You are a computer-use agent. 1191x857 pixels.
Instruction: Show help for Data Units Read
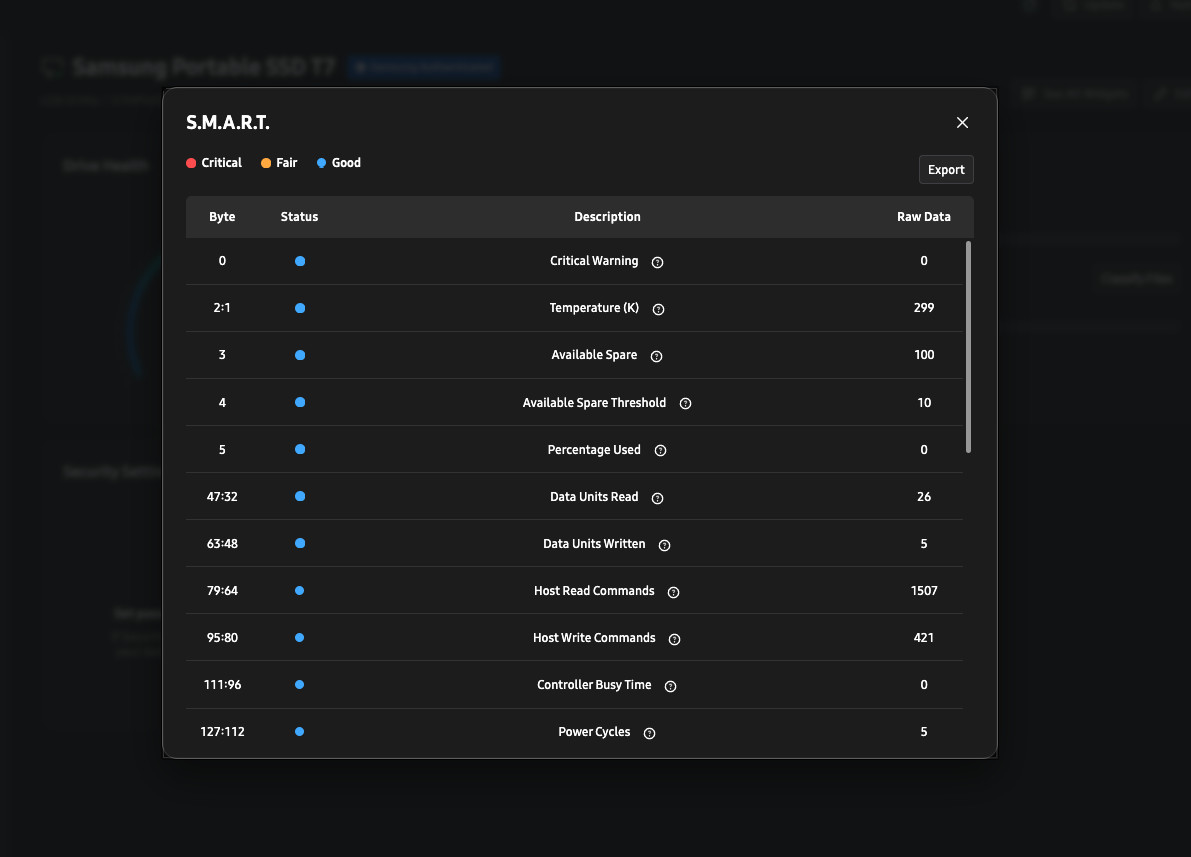[658, 498]
